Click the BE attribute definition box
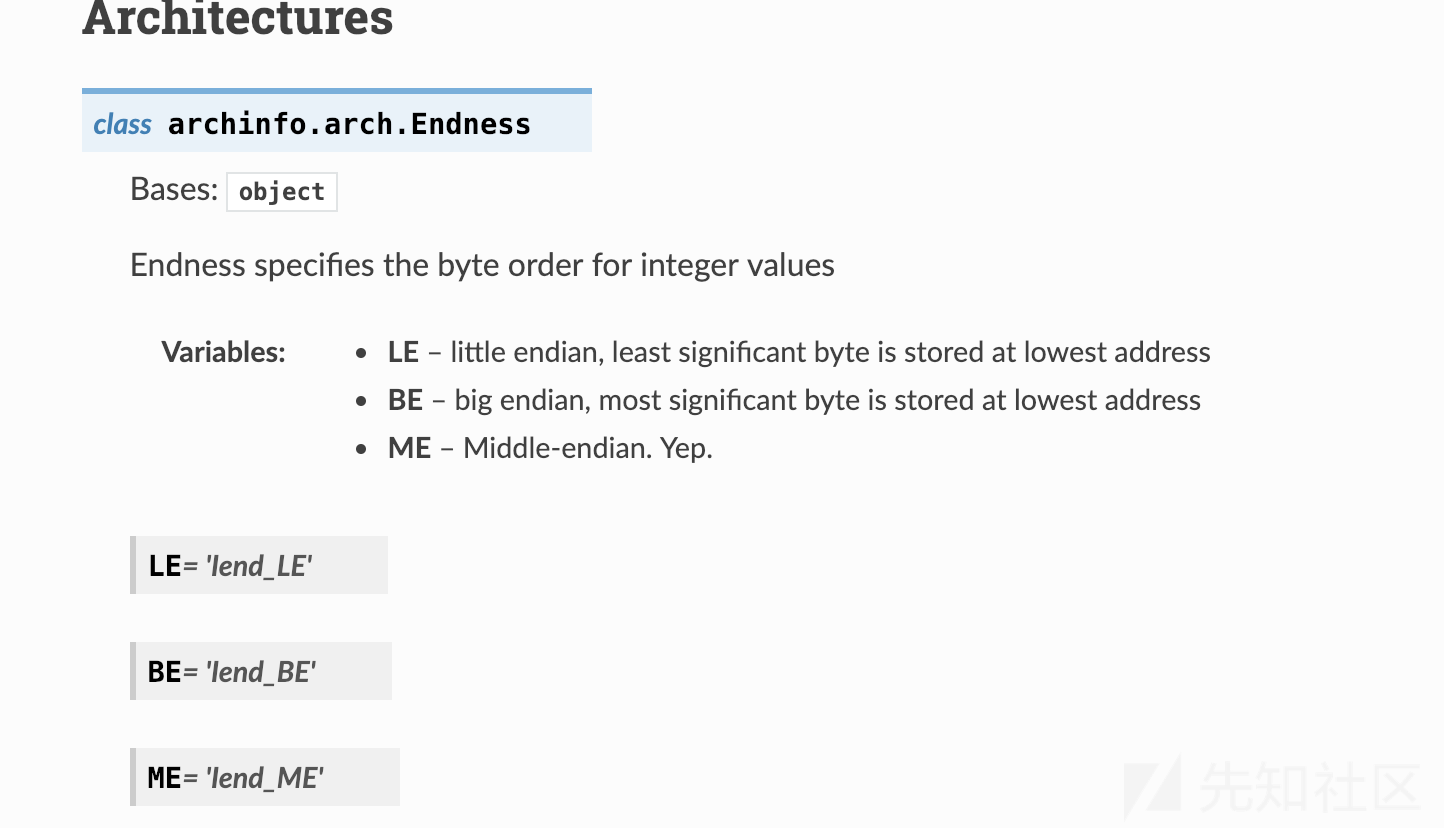1444x828 pixels. (261, 671)
